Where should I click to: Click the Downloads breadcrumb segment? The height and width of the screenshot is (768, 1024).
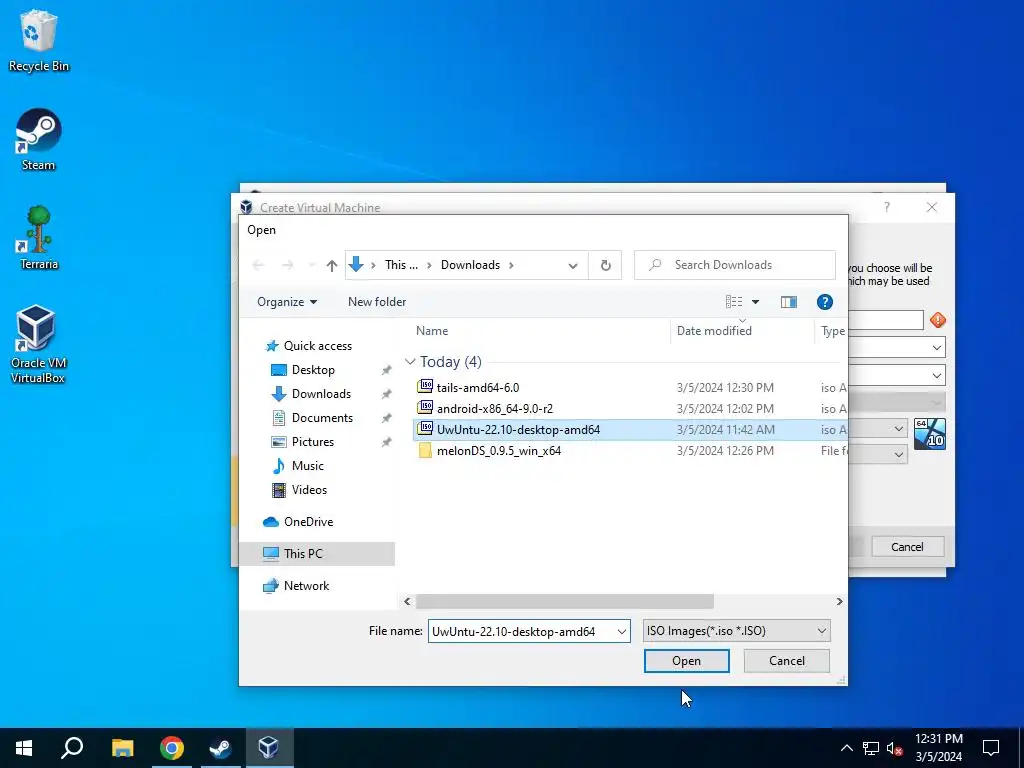[x=470, y=264]
